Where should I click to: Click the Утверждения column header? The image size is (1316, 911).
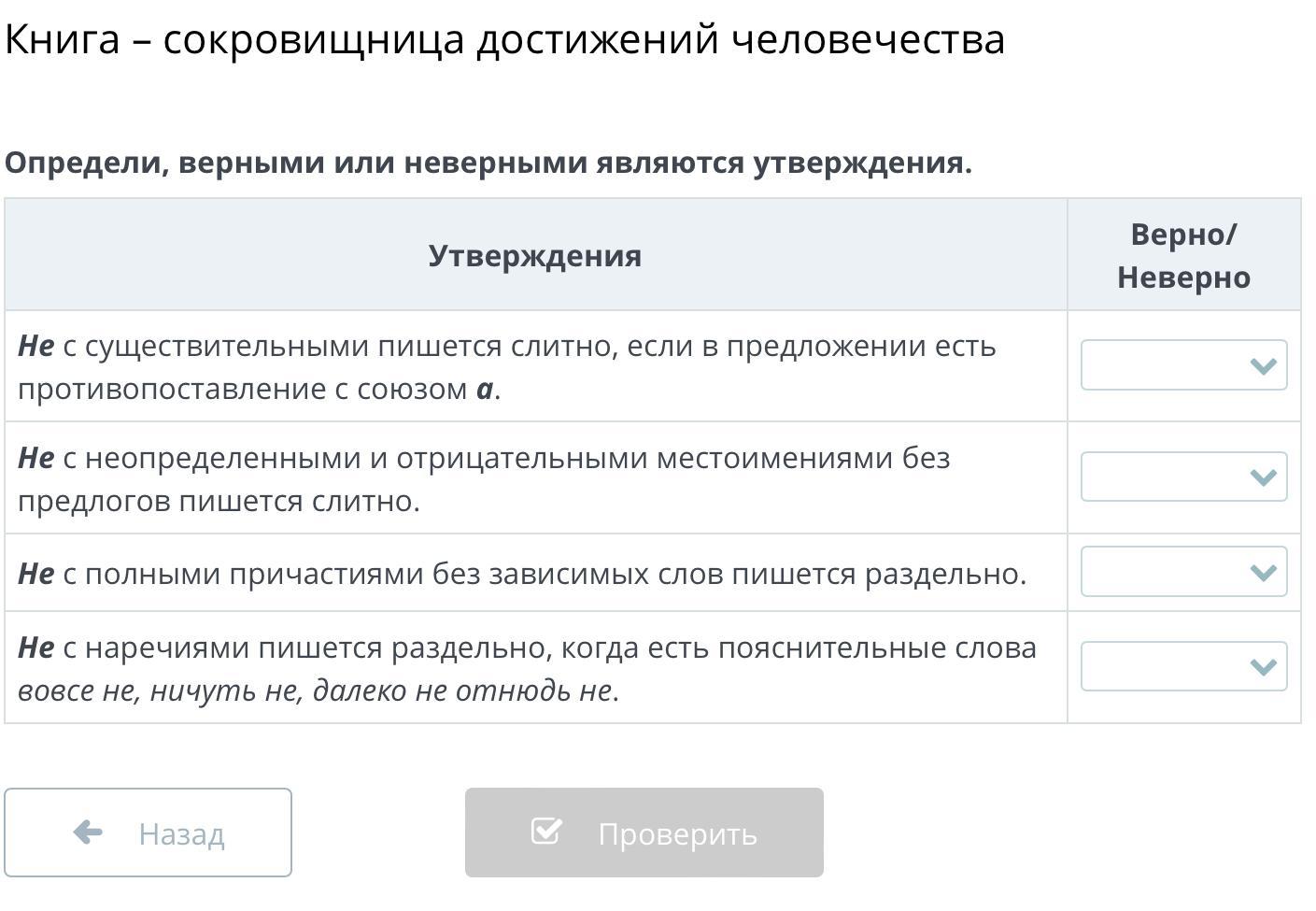pyautogui.click(x=535, y=255)
